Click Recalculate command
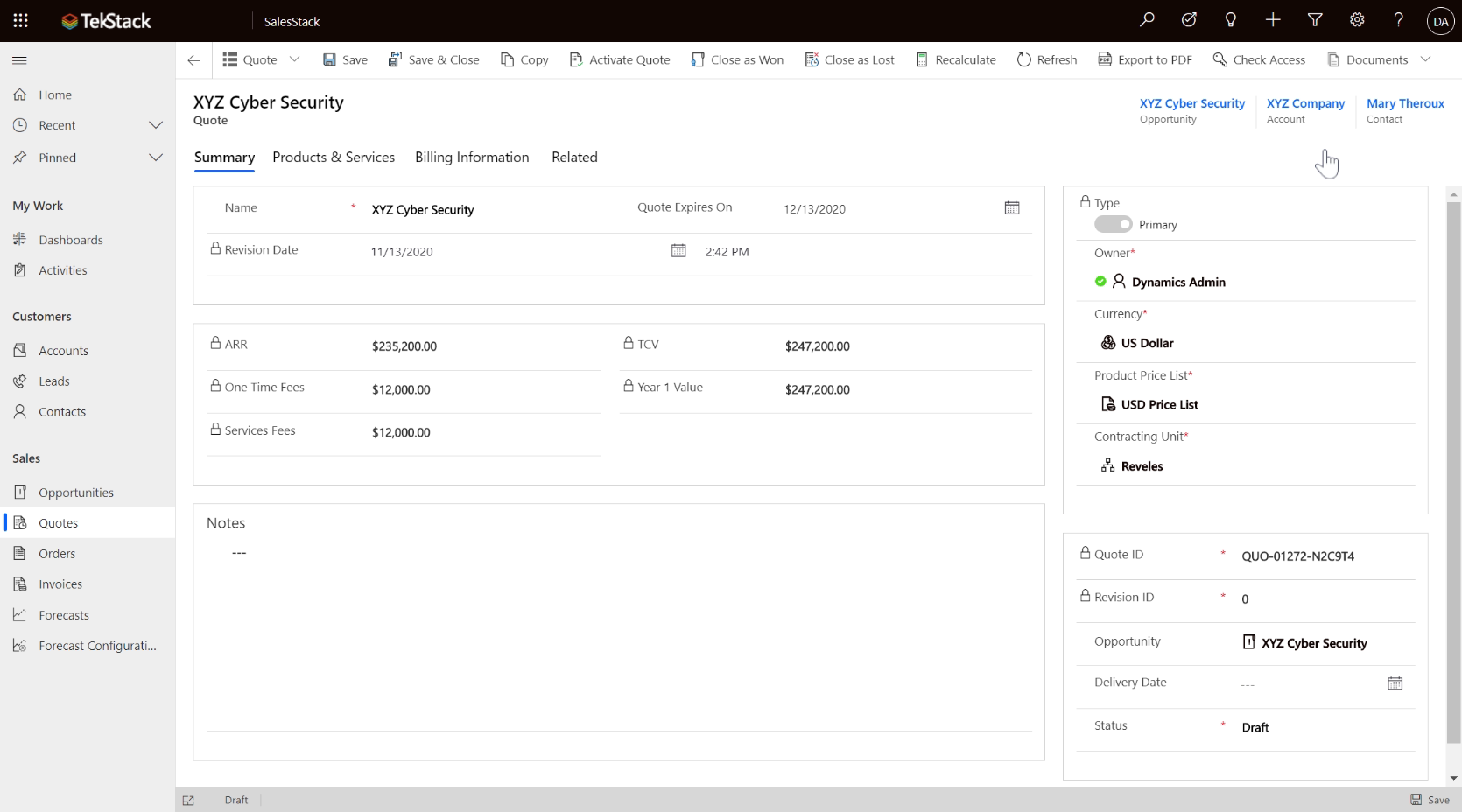Viewport: 1462px width, 812px height. (x=956, y=59)
